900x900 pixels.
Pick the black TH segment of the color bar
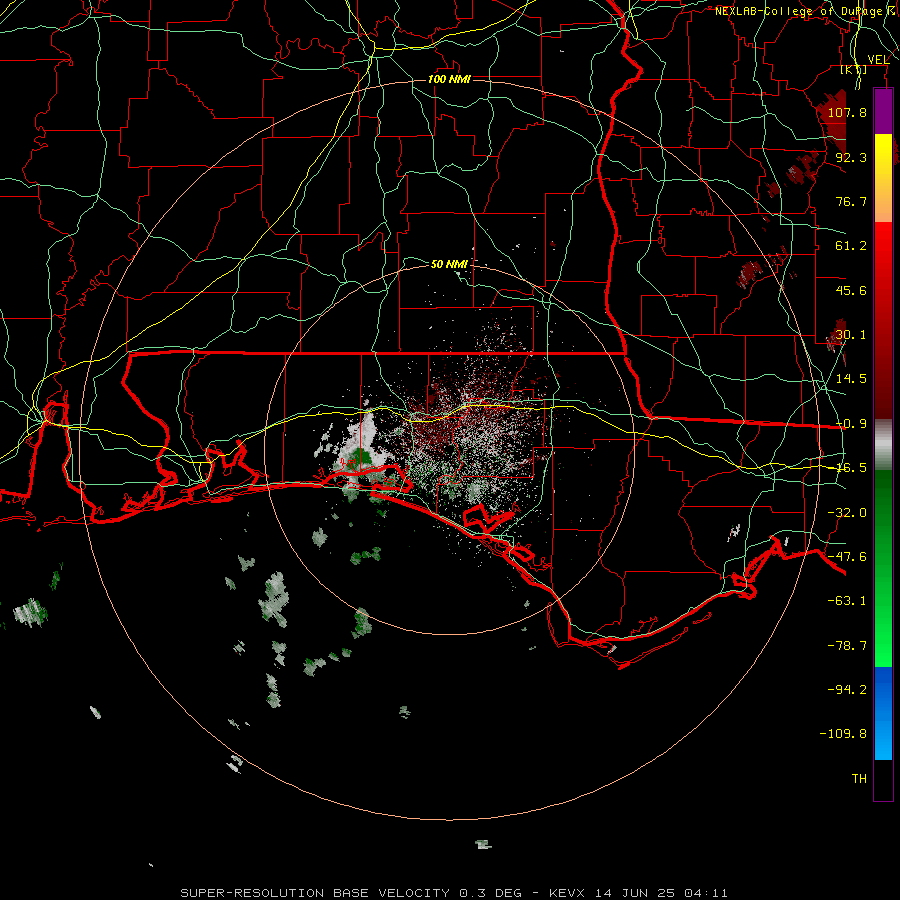[883, 780]
